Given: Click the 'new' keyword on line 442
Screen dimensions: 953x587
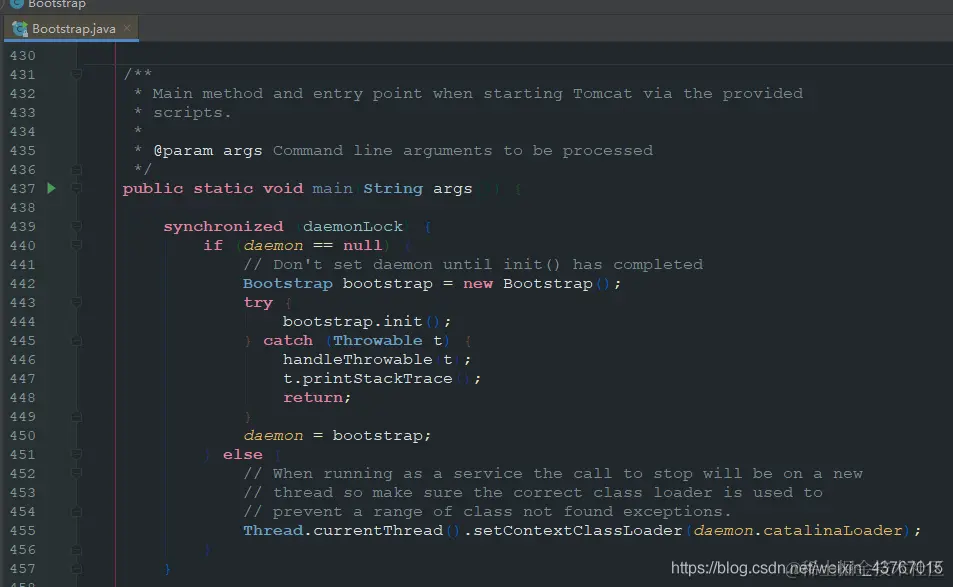Looking at the screenshot, I should click(x=478, y=284).
